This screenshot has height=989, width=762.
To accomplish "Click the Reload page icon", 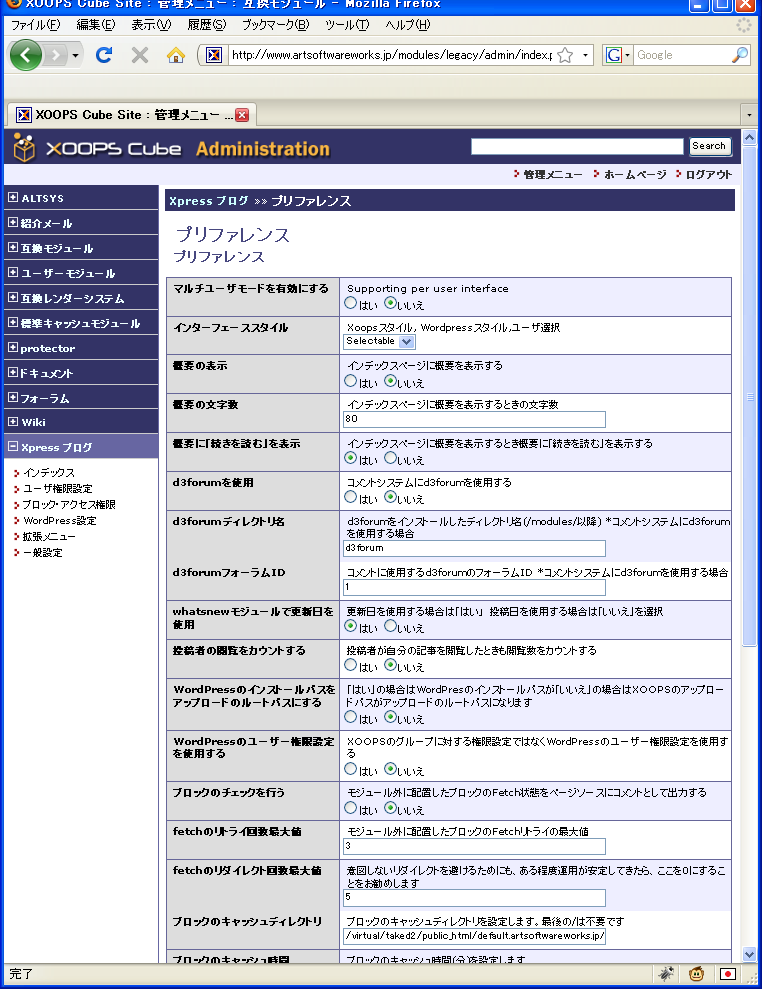I will pos(106,55).
